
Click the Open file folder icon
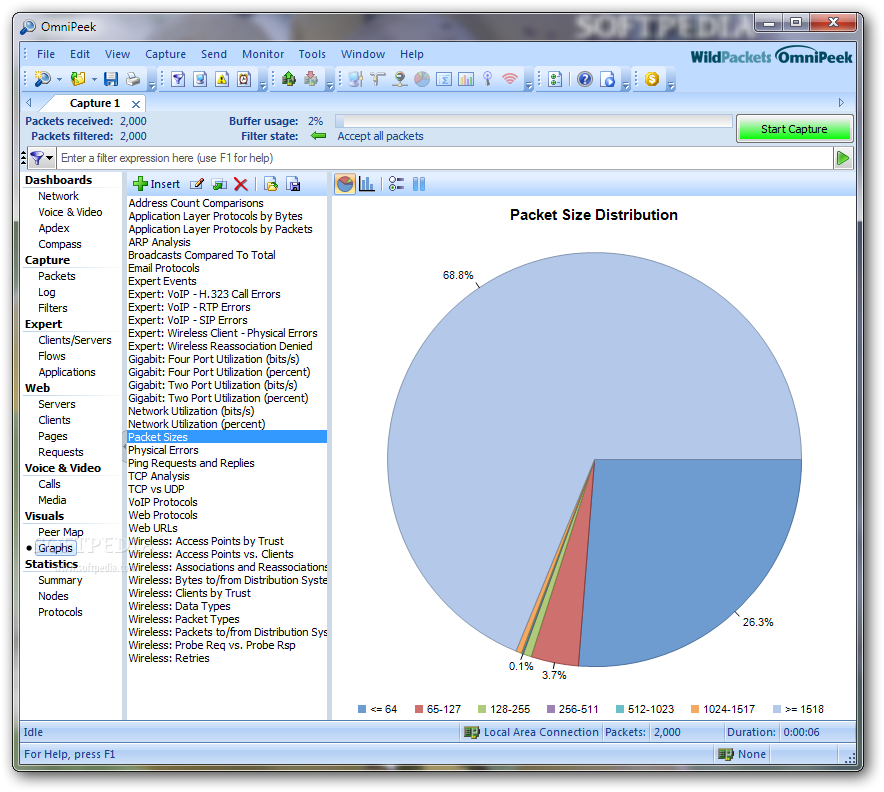pyautogui.click(x=78, y=79)
